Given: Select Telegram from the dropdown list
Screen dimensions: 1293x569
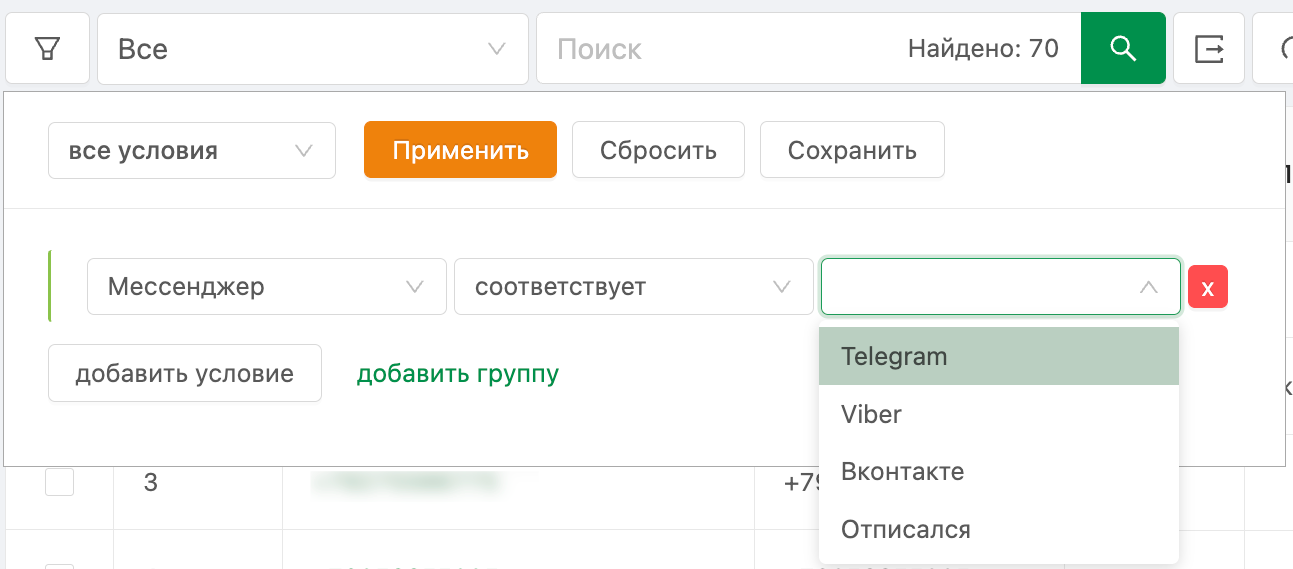Looking at the screenshot, I should pyautogui.click(x=999, y=356).
